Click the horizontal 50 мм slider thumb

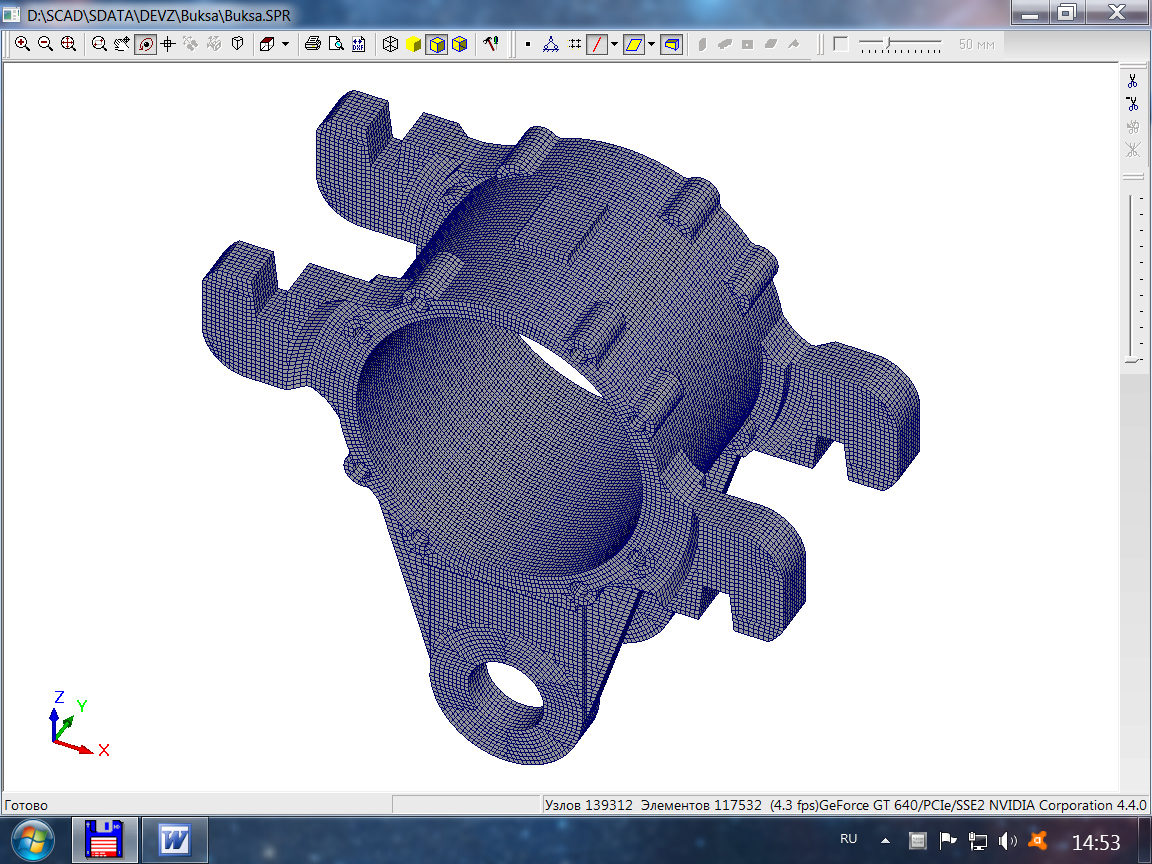point(888,43)
